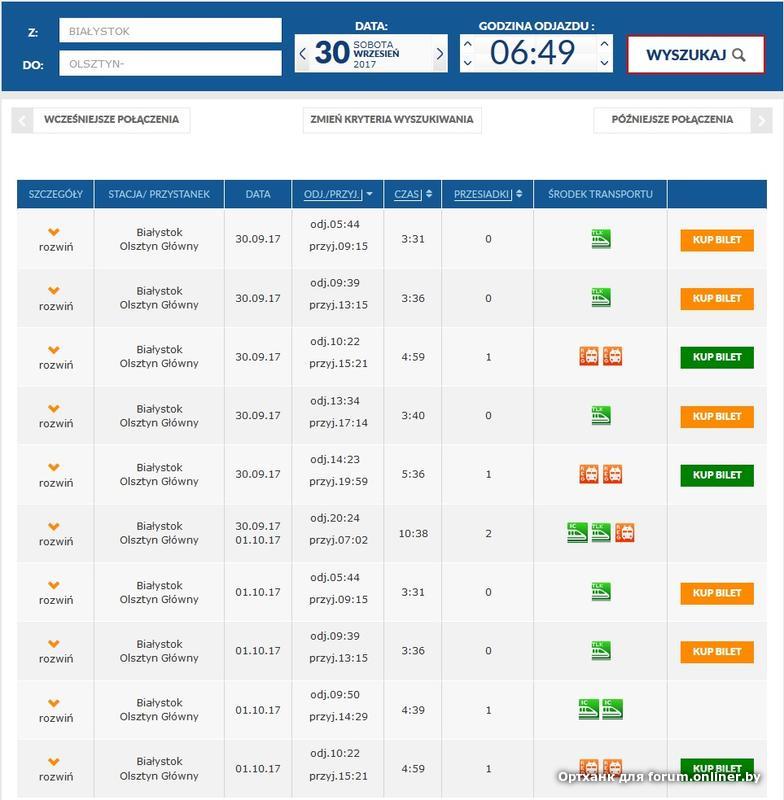This screenshot has width=784, height=800.
Task: Click the second REG train icon in the 4:59 row on 30.09.17
Action: 612,356
